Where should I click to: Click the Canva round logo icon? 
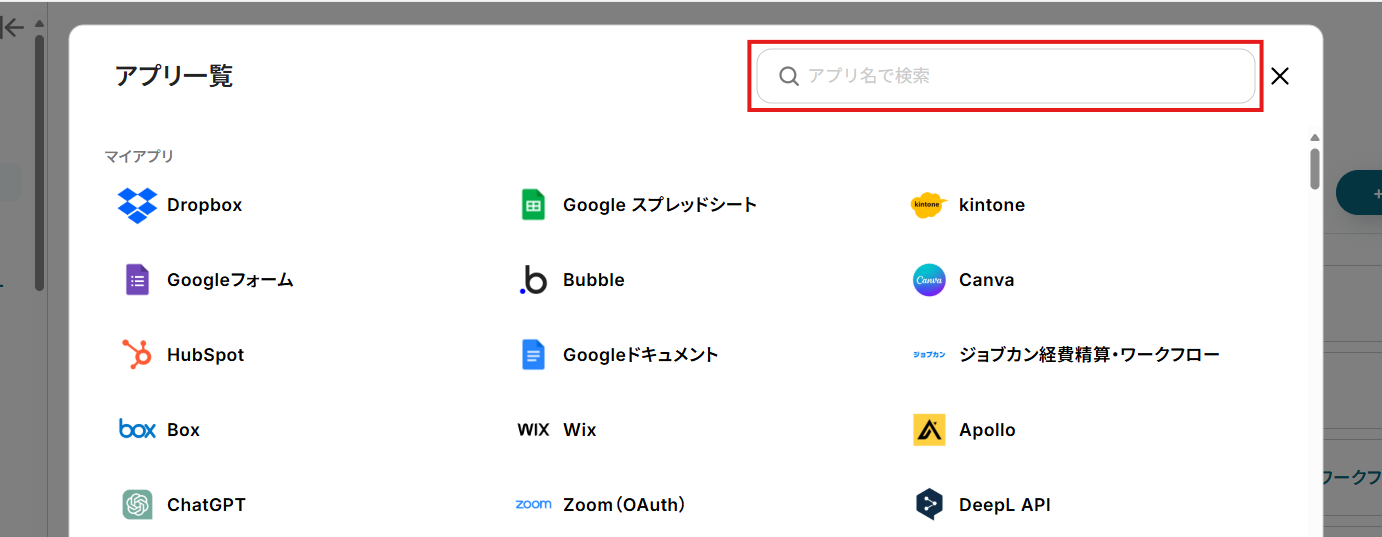929,280
